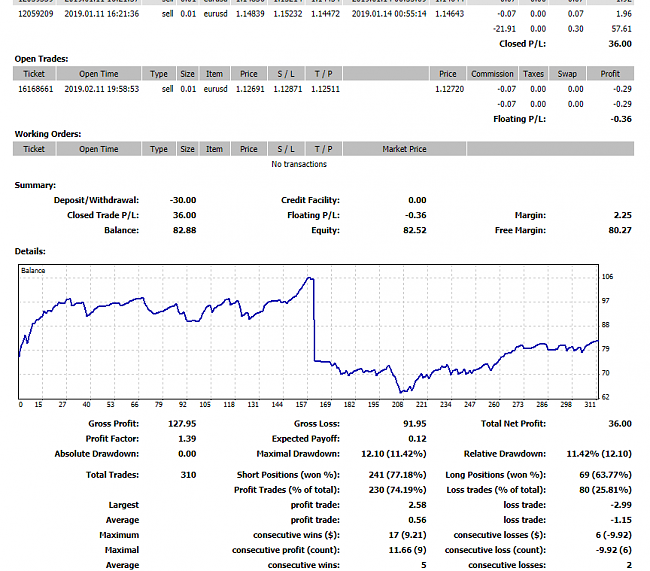Viewport: 650px width, 571px height.
Task: Click the Gross Loss value 91.95
Action: pos(415,424)
